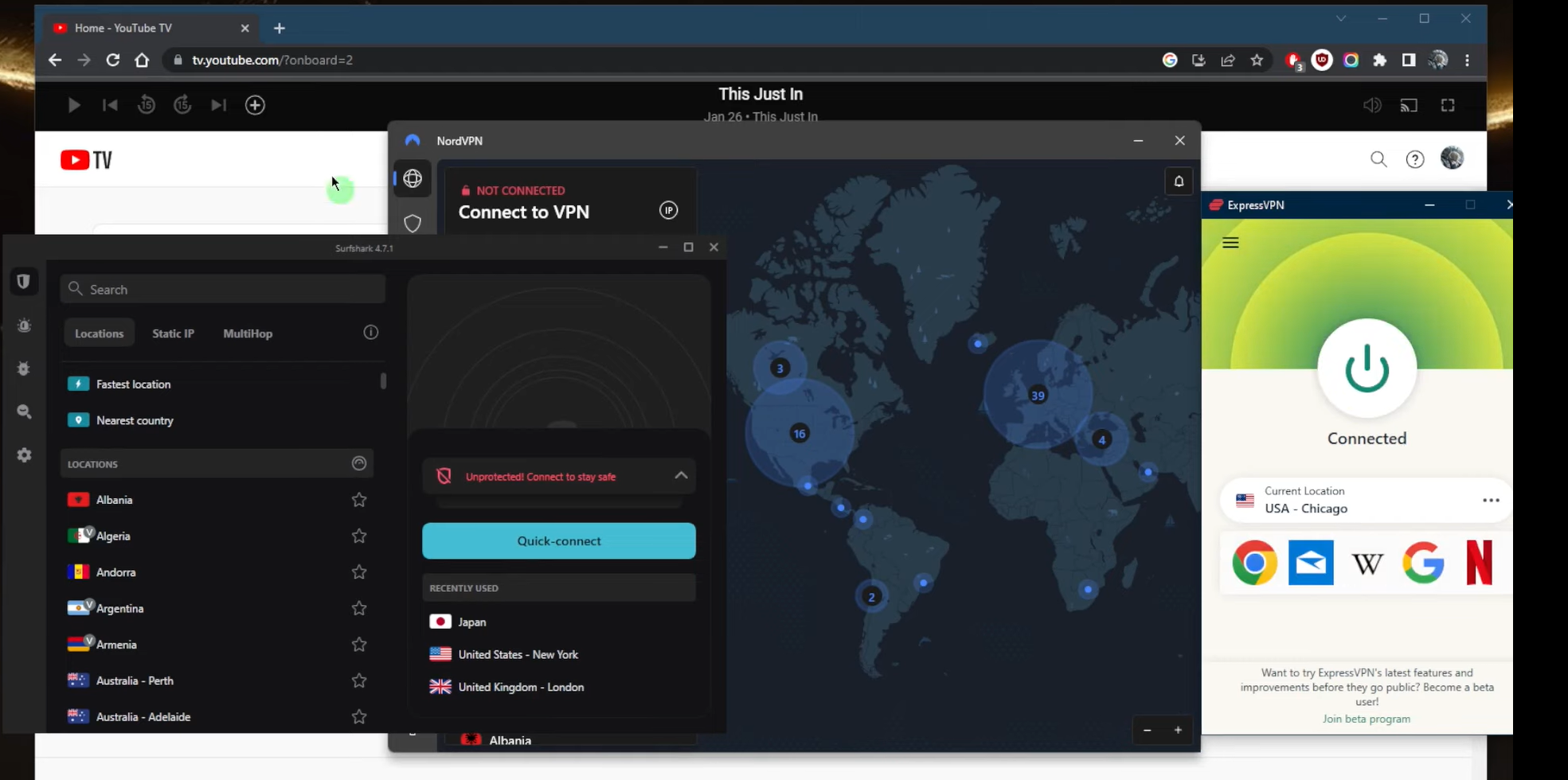This screenshot has width=1568, height=780.
Task: Open Surfshark Alert sidebar icon
Action: point(24,326)
